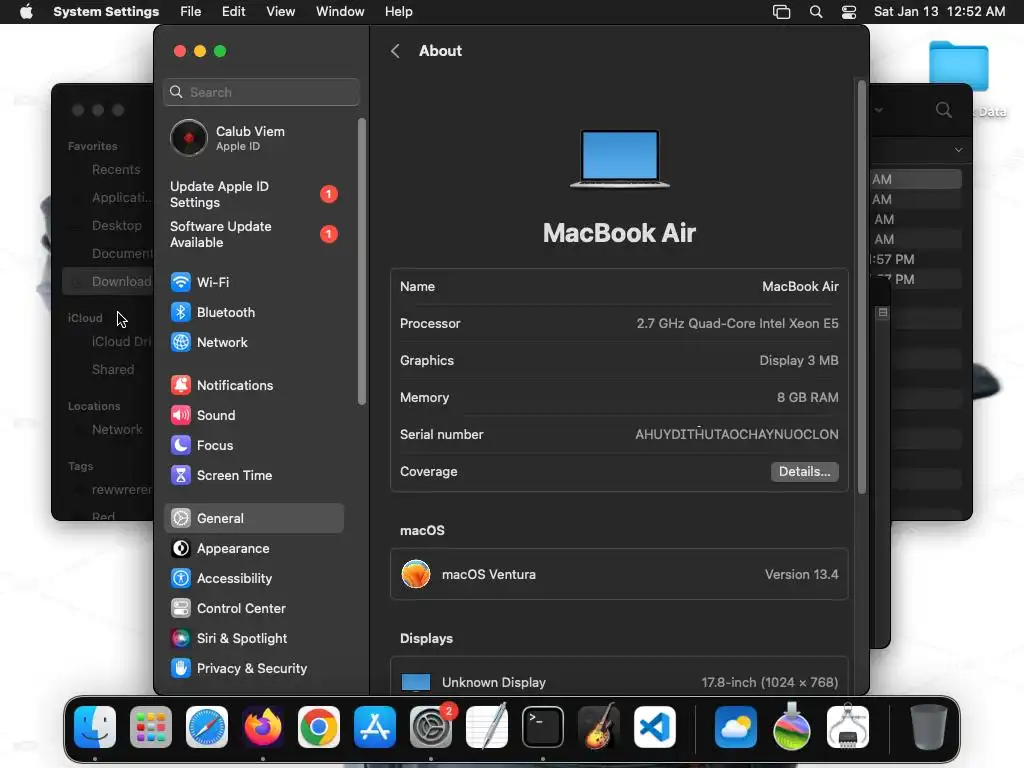Open System Information in Dock
1024x768 pixels.
[x=848, y=727]
